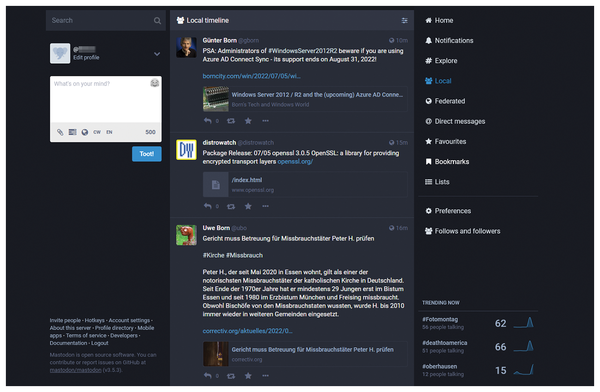Attach a file with the paperclip icon

60,132
